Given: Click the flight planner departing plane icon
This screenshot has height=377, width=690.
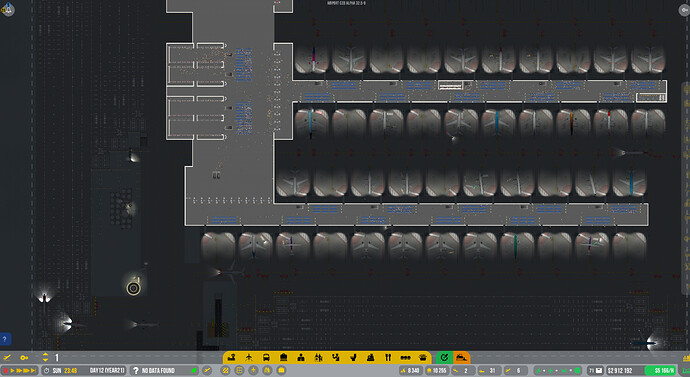Looking at the screenshot, I should [7, 358].
